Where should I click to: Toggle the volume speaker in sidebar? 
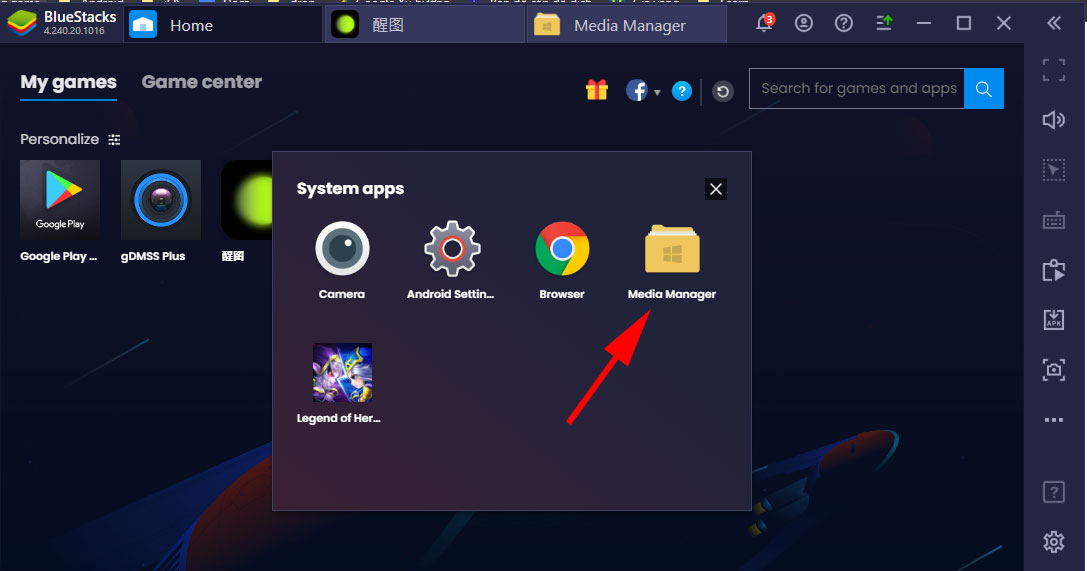click(1053, 120)
